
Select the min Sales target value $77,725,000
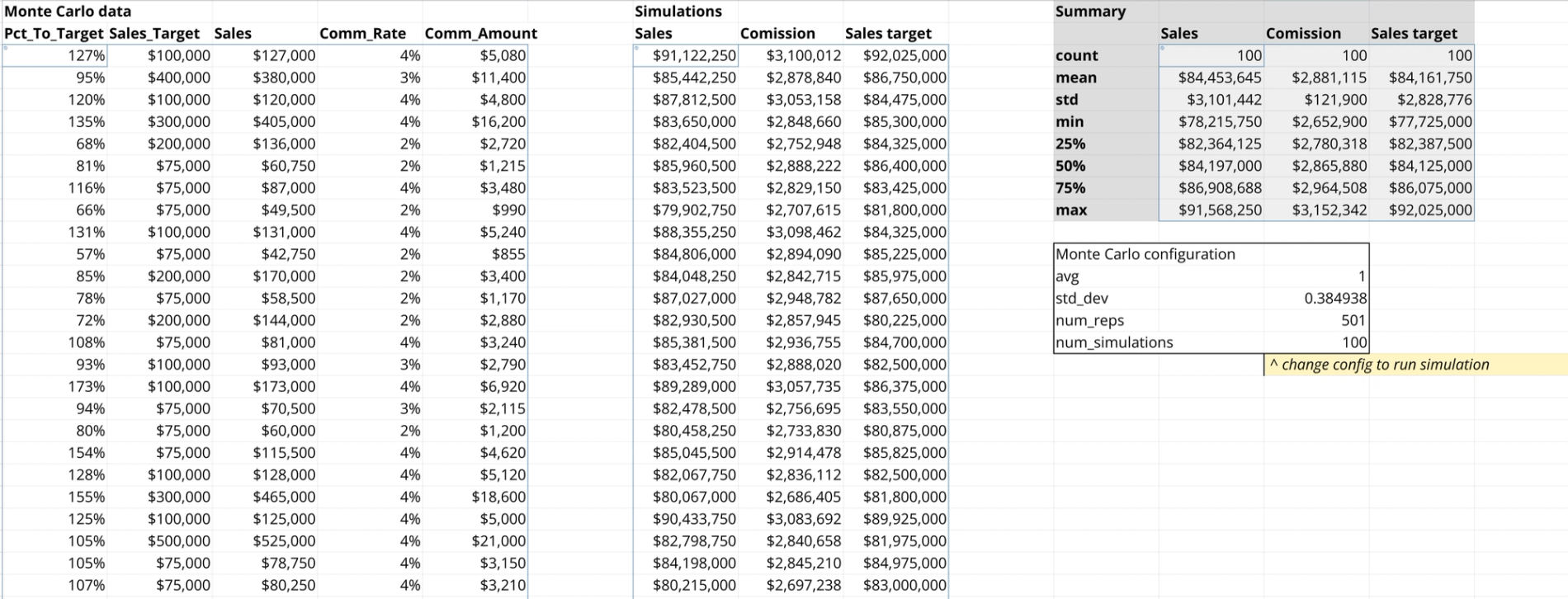(x=1421, y=121)
